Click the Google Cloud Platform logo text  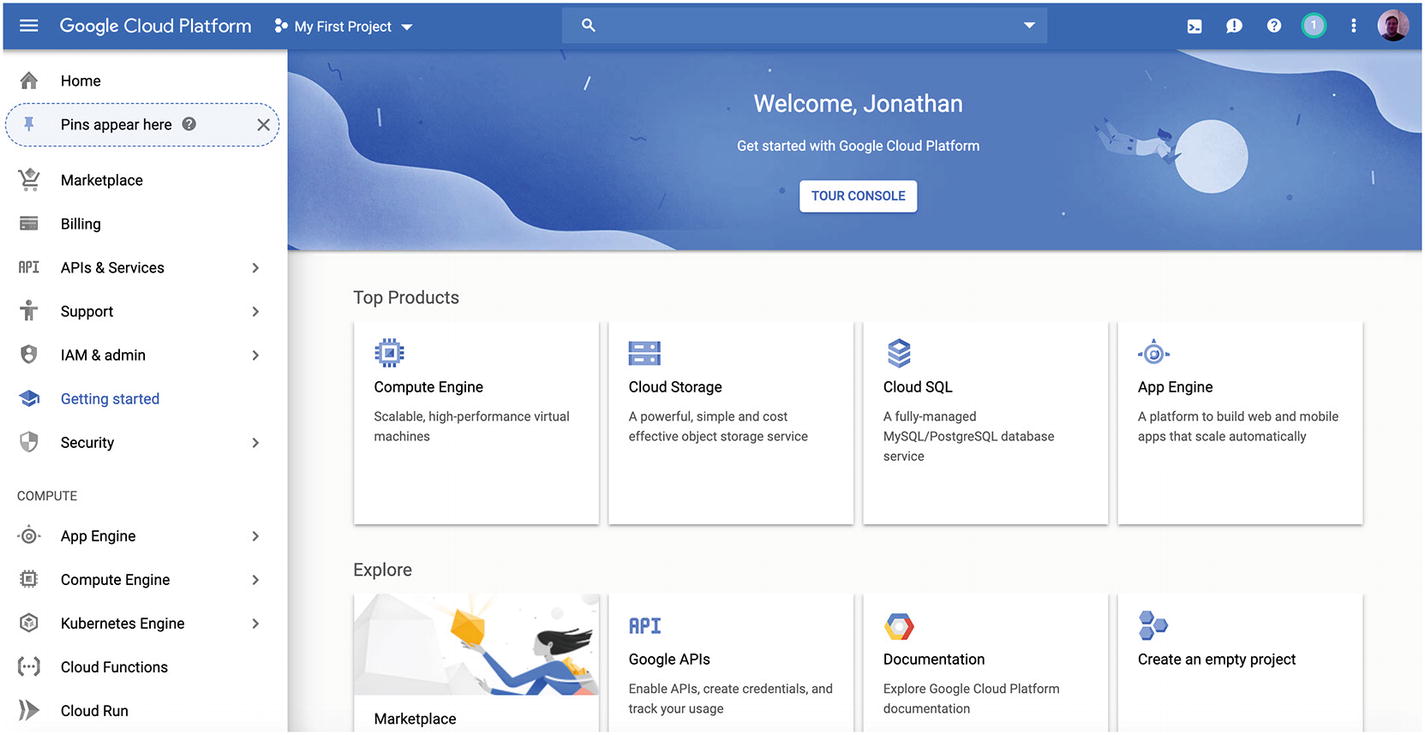pyautogui.click(x=155, y=26)
